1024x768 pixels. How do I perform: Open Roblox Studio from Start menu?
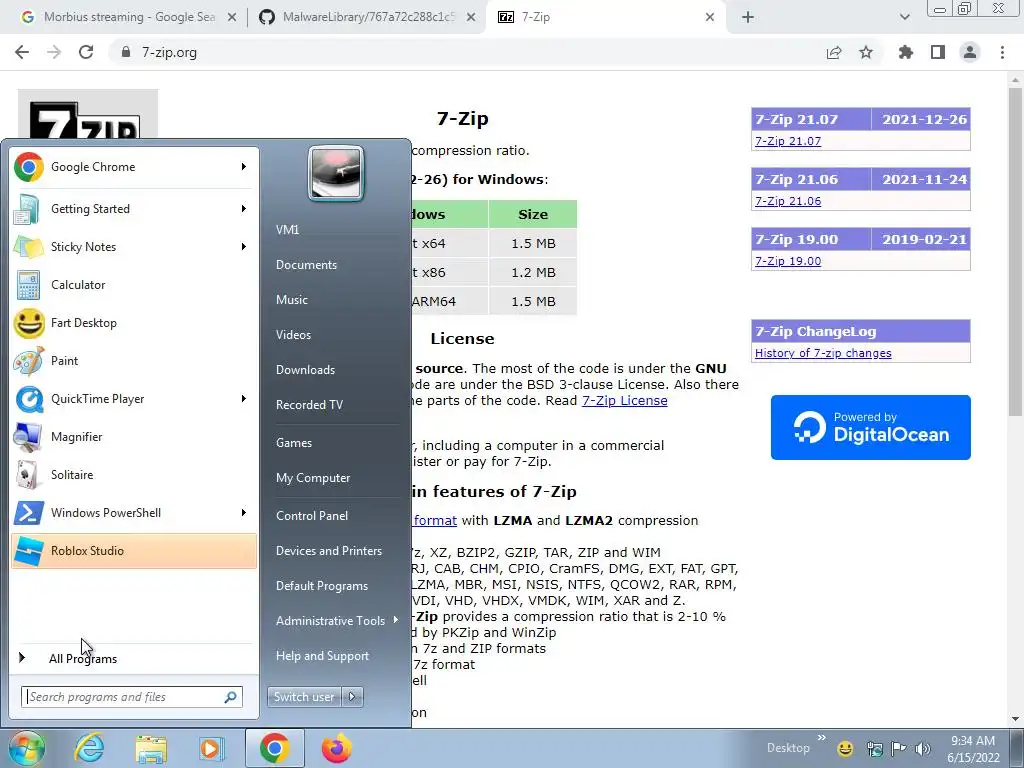click(133, 551)
